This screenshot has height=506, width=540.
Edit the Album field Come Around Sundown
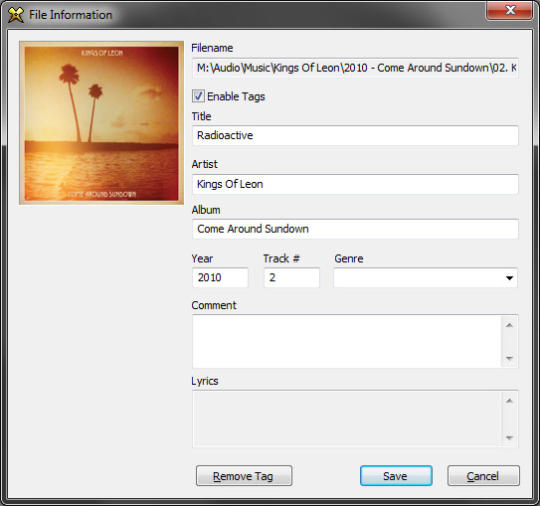click(355, 229)
